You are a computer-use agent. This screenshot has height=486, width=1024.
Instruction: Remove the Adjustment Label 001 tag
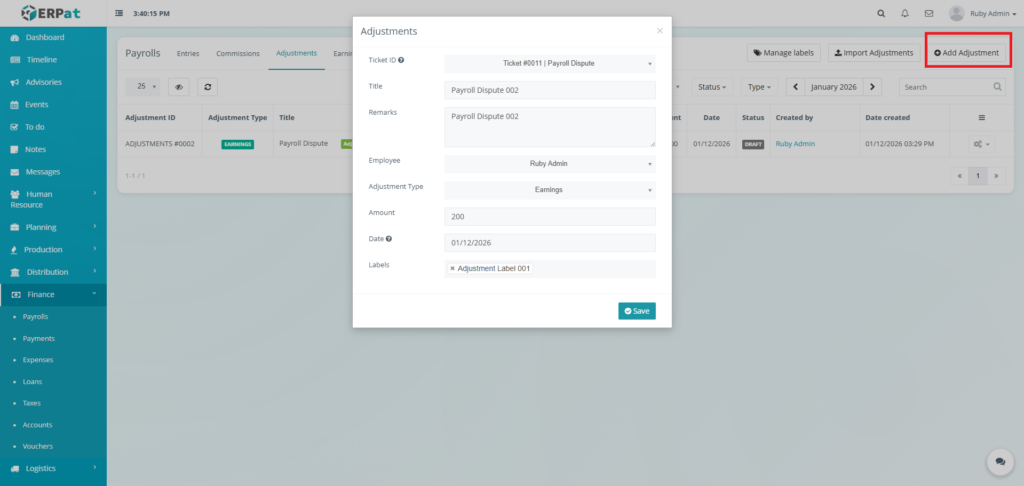453,268
